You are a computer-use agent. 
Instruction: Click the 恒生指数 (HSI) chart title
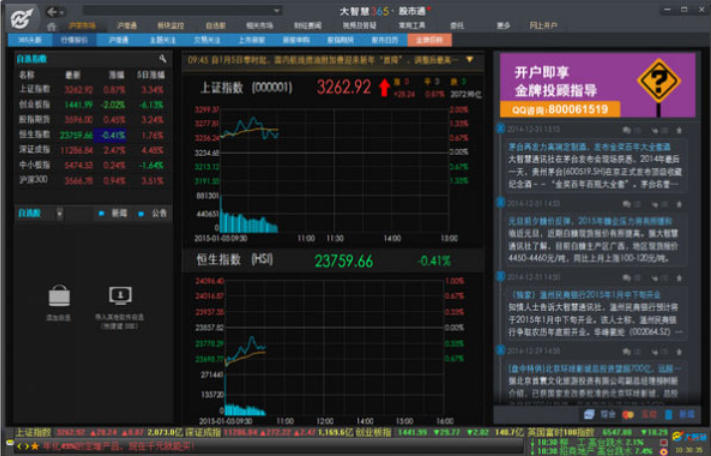coord(234,260)
